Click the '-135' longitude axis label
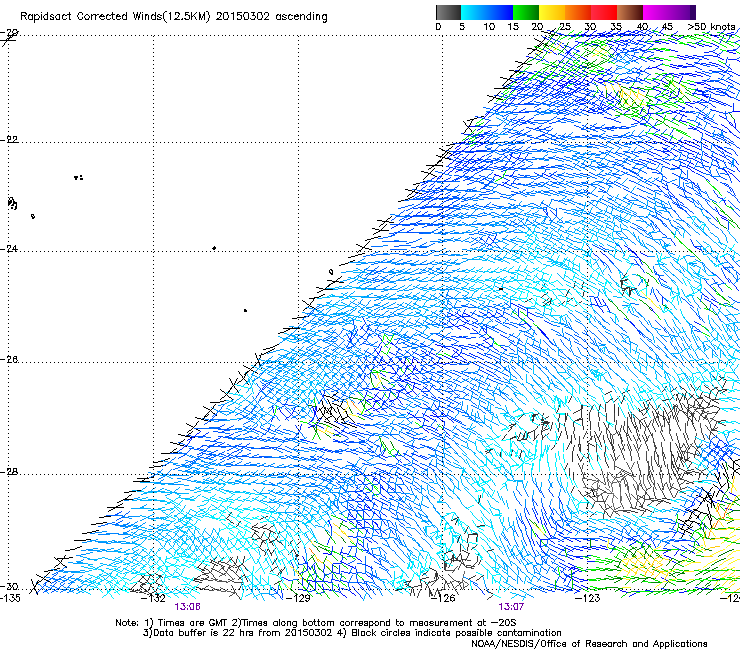This screenshot has width=740, height=650. [x=10, y=598]
